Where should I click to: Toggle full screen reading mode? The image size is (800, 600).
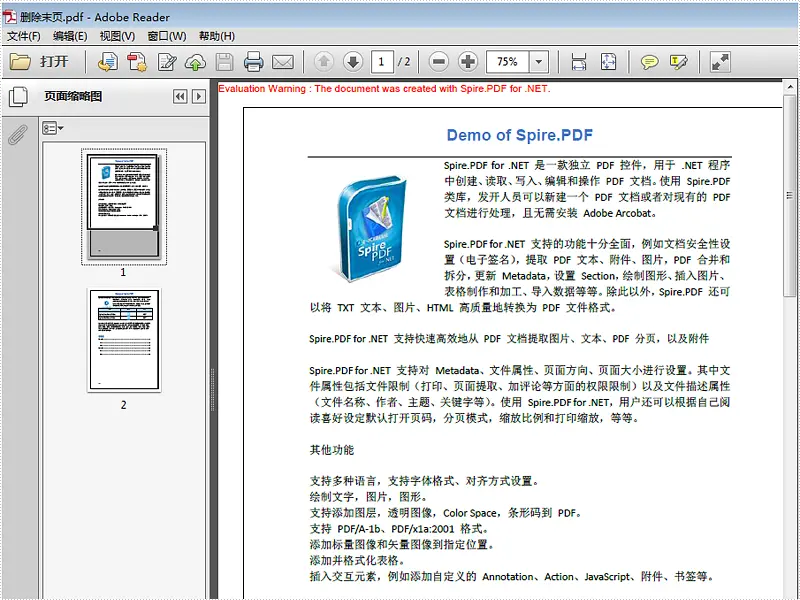point(718,62)
